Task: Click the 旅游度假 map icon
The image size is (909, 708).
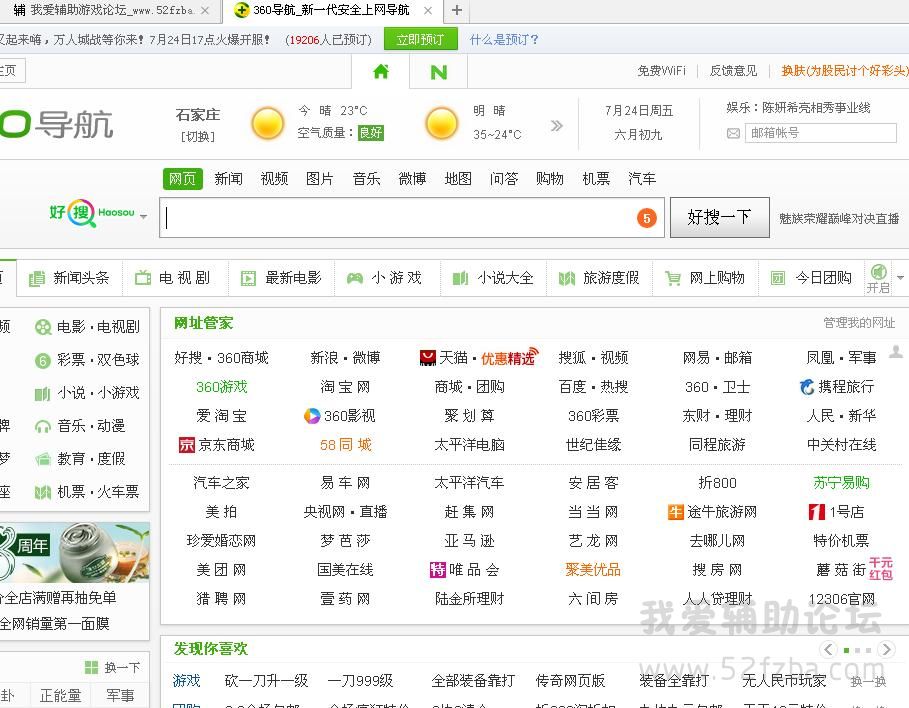Action: [x=566, y=278]
